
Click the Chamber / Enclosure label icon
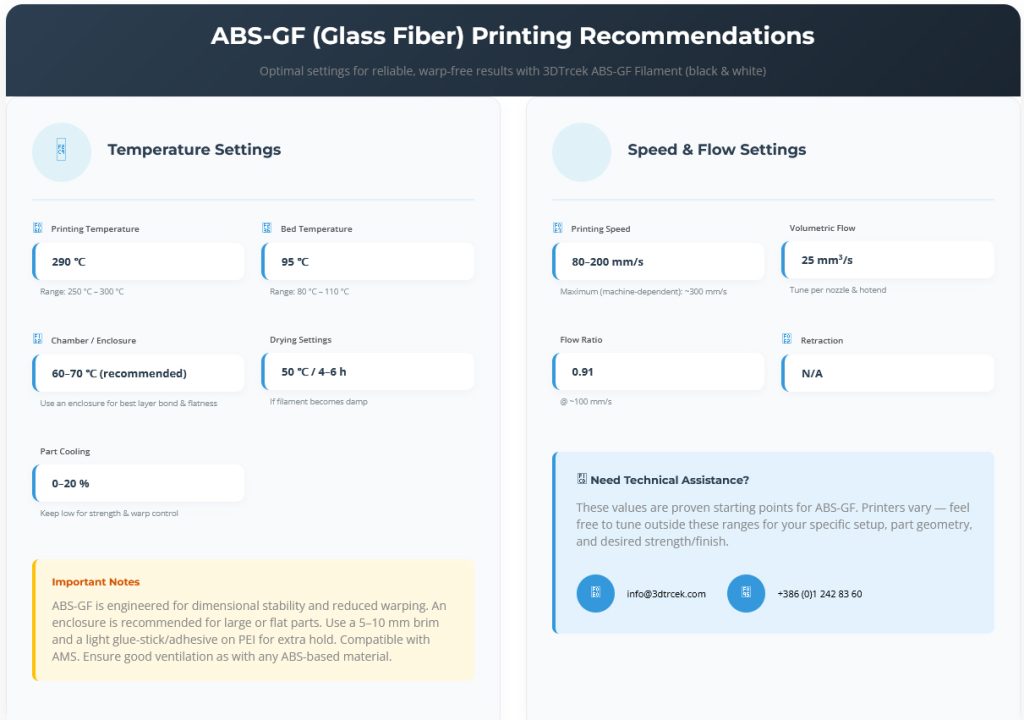(x=38, y=340)
